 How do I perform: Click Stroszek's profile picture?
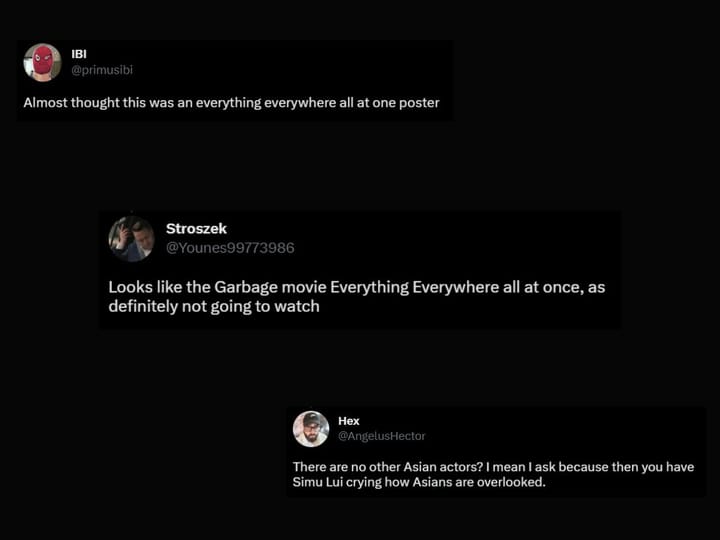(131, 239)
